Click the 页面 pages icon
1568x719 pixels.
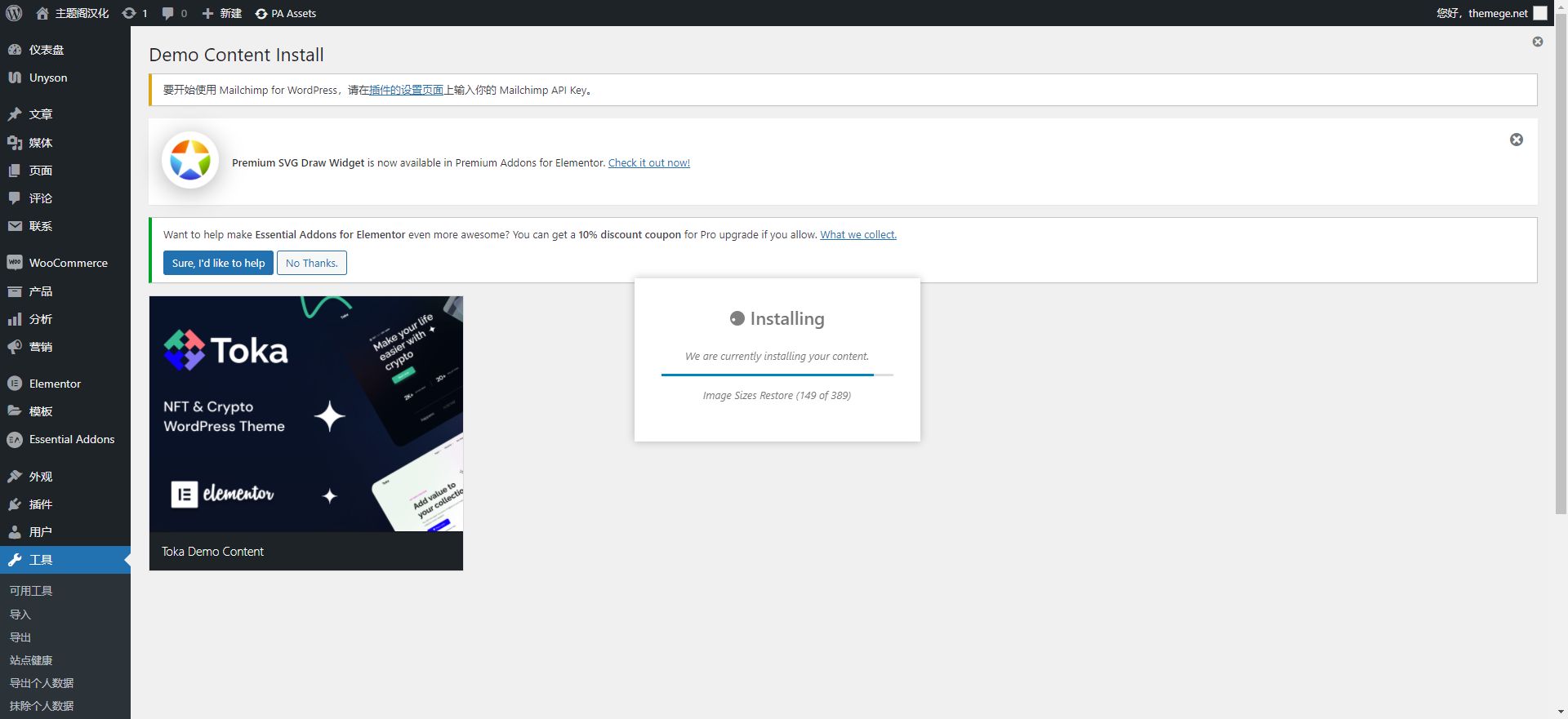click(x=15, y=171)
